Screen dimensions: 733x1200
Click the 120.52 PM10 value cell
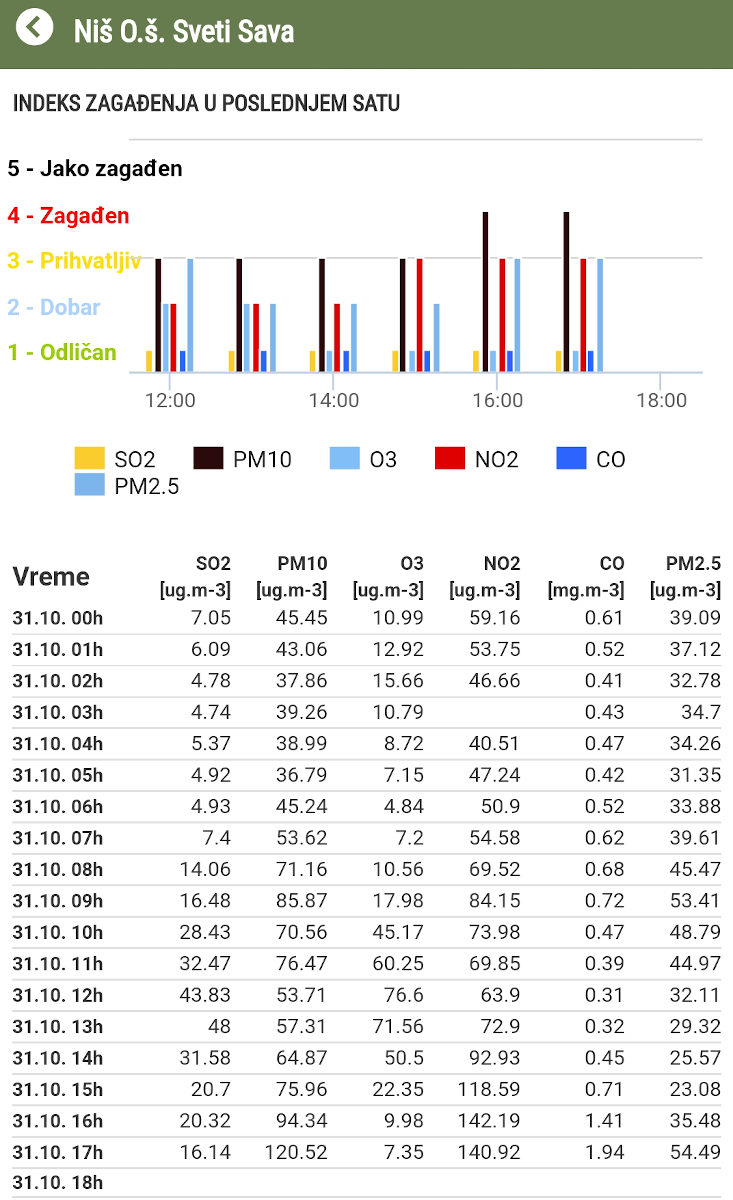[296, 1152]
